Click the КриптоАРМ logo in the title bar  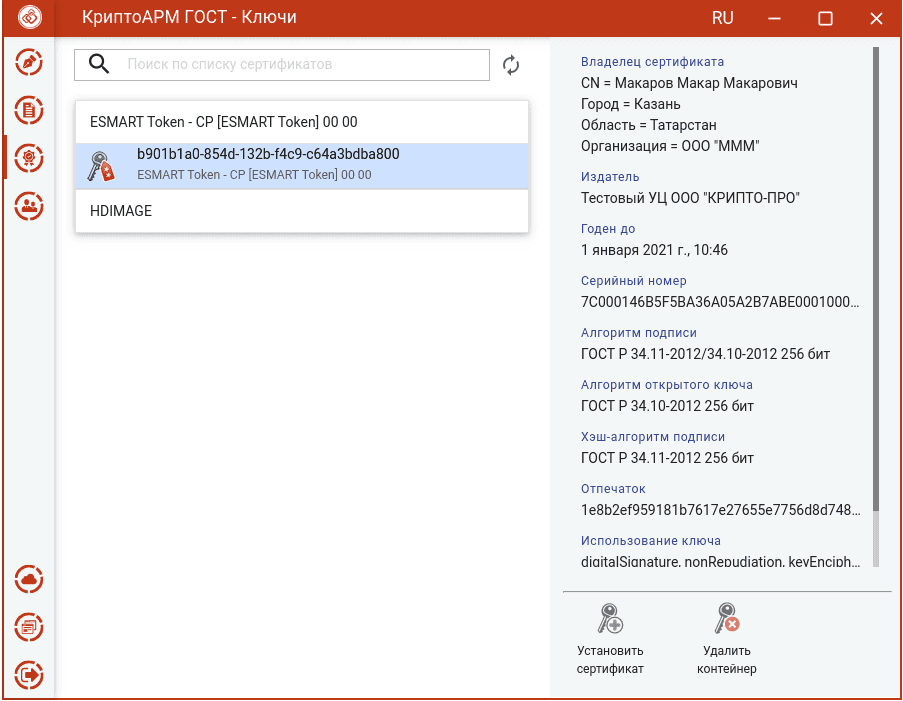pos(29,17)
